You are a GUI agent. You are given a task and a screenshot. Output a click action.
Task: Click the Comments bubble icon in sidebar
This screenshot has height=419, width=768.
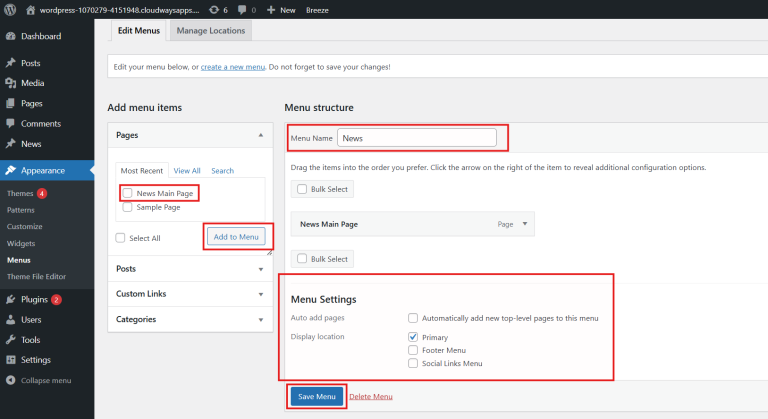pos(10,123)
